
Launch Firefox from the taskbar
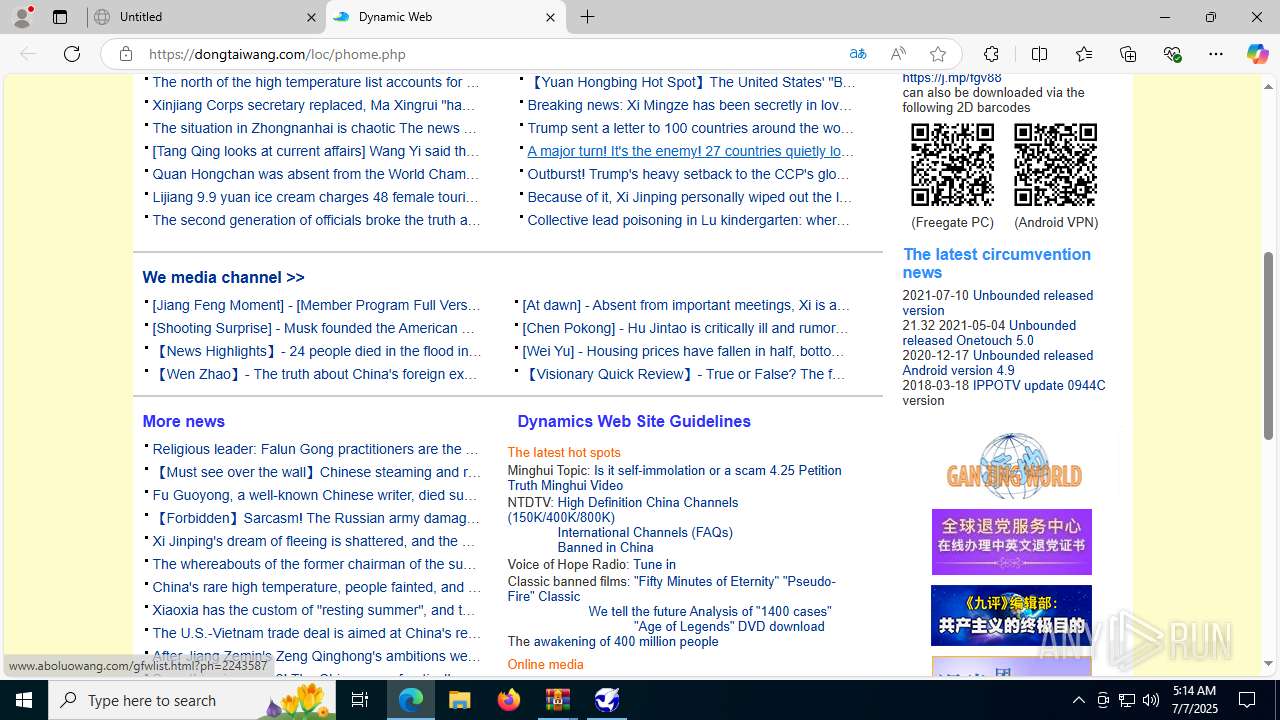click(x=509, y=700)
